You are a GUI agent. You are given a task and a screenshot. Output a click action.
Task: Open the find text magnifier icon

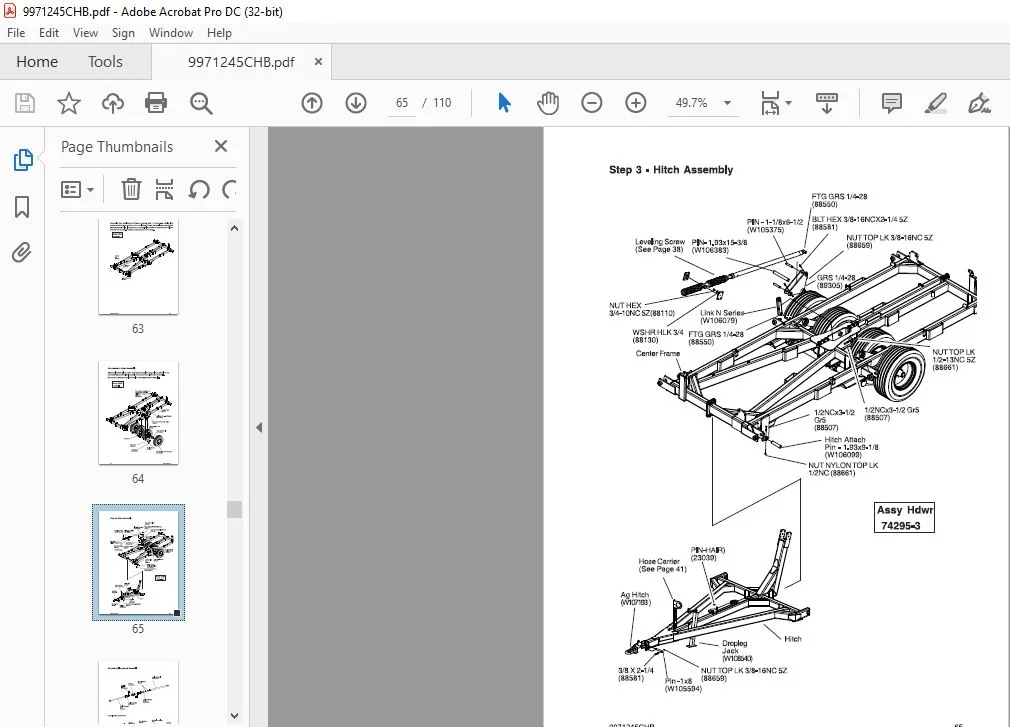(201, 103)
